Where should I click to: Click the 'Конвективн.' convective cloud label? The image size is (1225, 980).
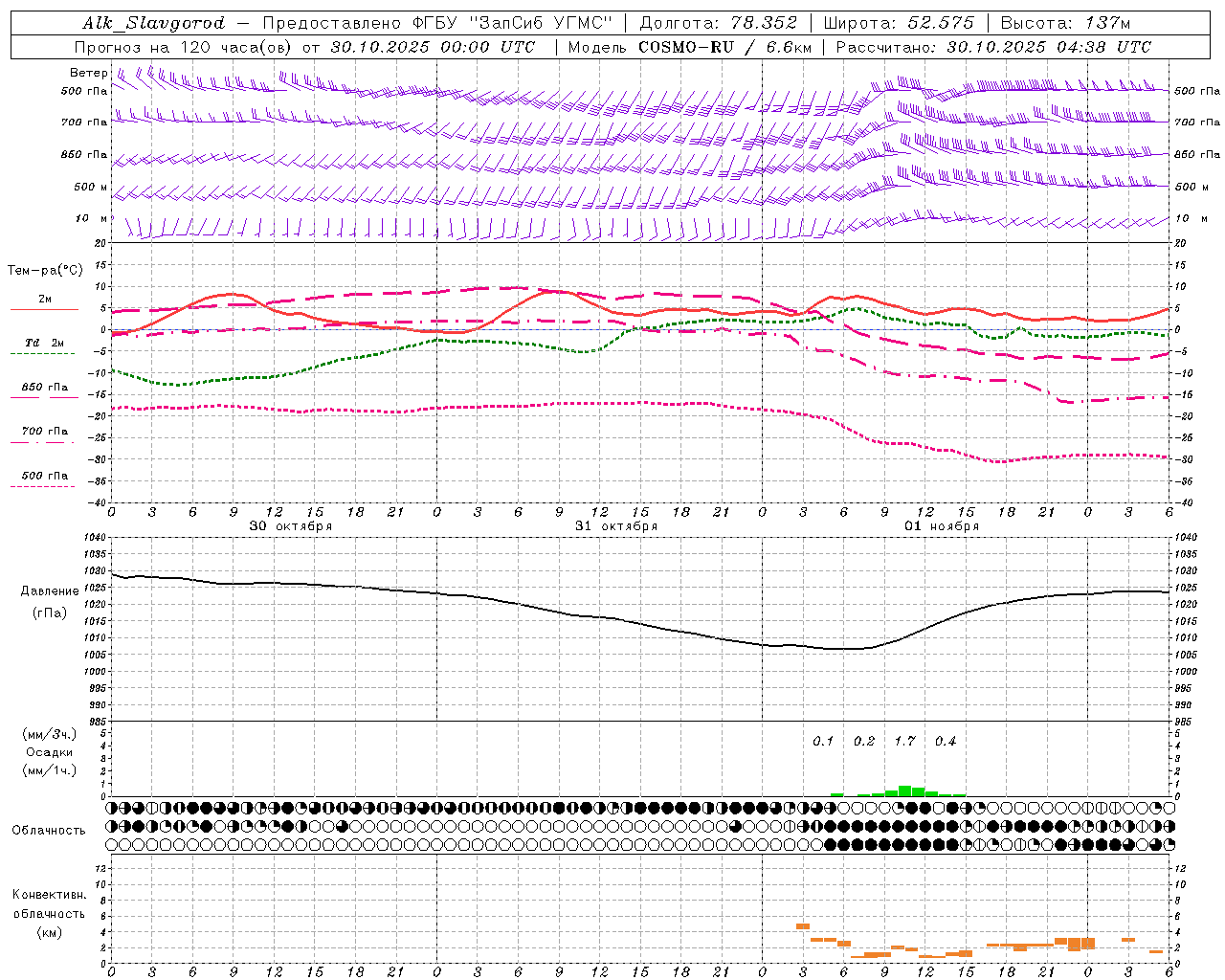[49, 895]
